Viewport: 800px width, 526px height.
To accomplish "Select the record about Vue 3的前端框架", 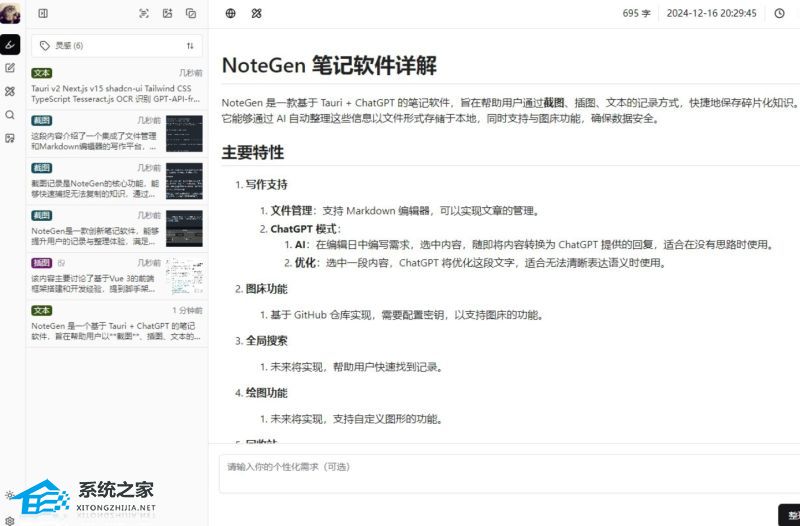I will pos(117,276).
